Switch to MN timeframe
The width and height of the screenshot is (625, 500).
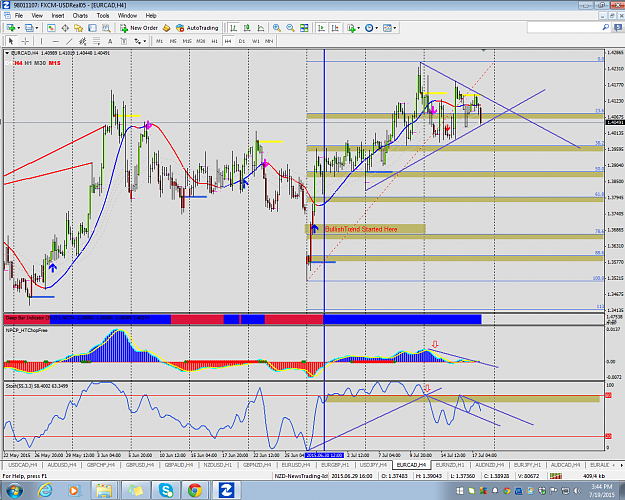[269, 41]
